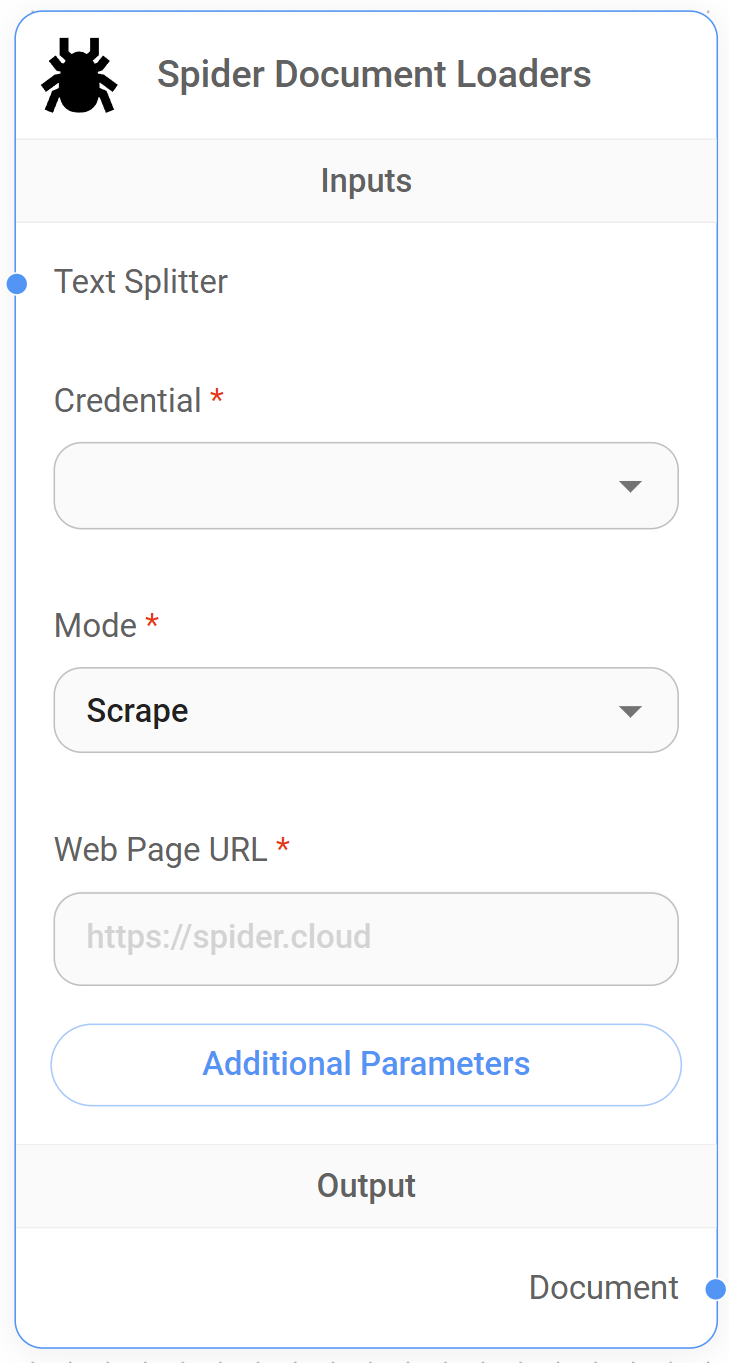Click the Mode dropdown arrow icon
The height and width of the screenshot is (1363, 729).
point(629,712)
